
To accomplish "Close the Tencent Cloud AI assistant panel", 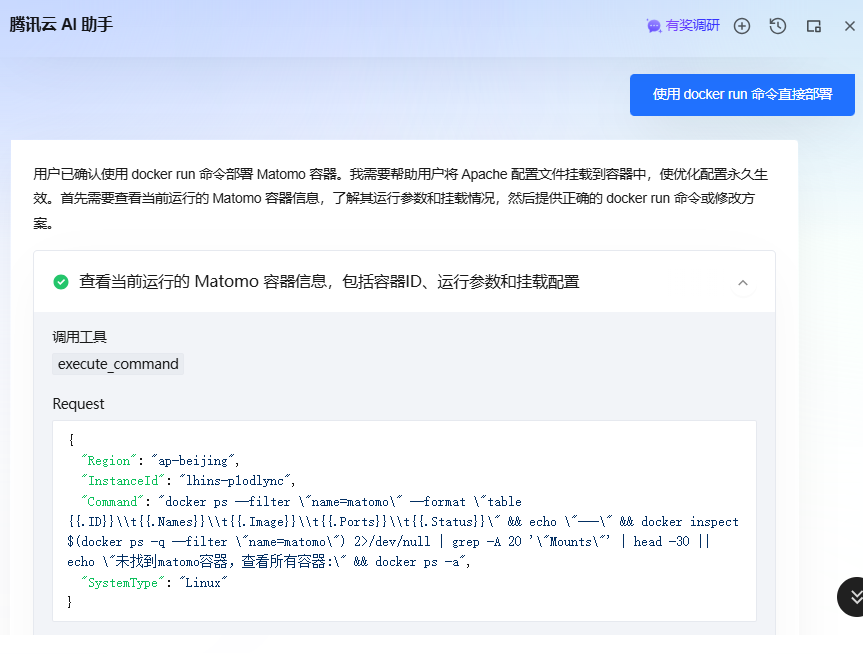I will coord(849,26).
